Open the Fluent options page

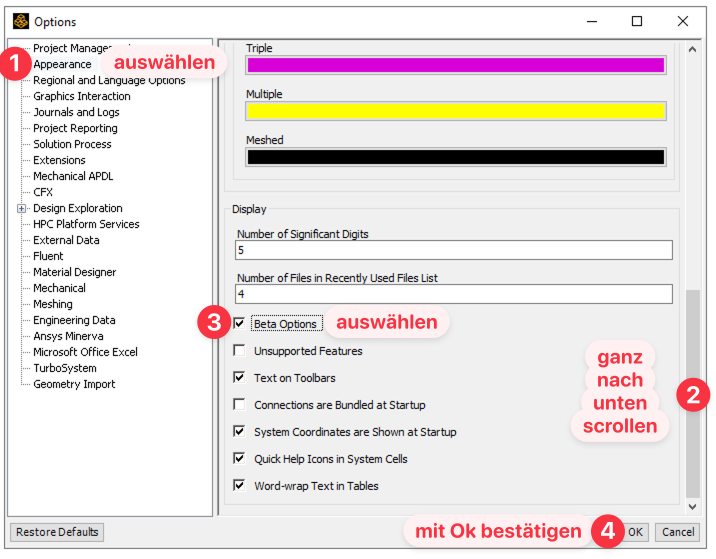50,256
